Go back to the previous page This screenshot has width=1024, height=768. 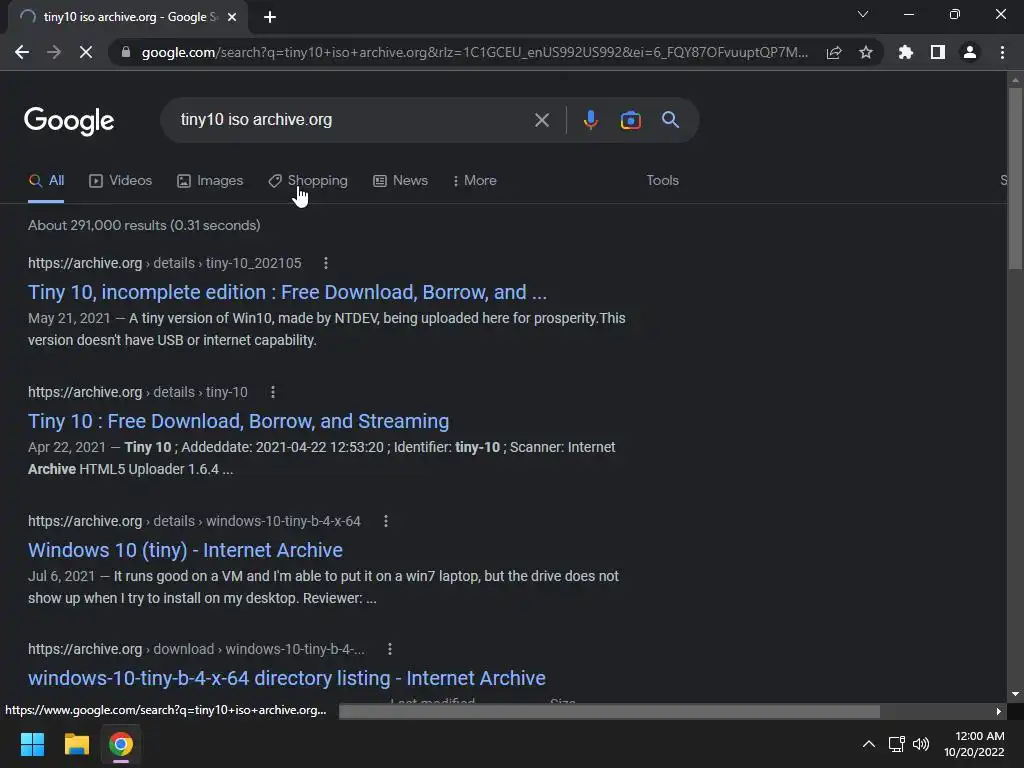(22, 52)
